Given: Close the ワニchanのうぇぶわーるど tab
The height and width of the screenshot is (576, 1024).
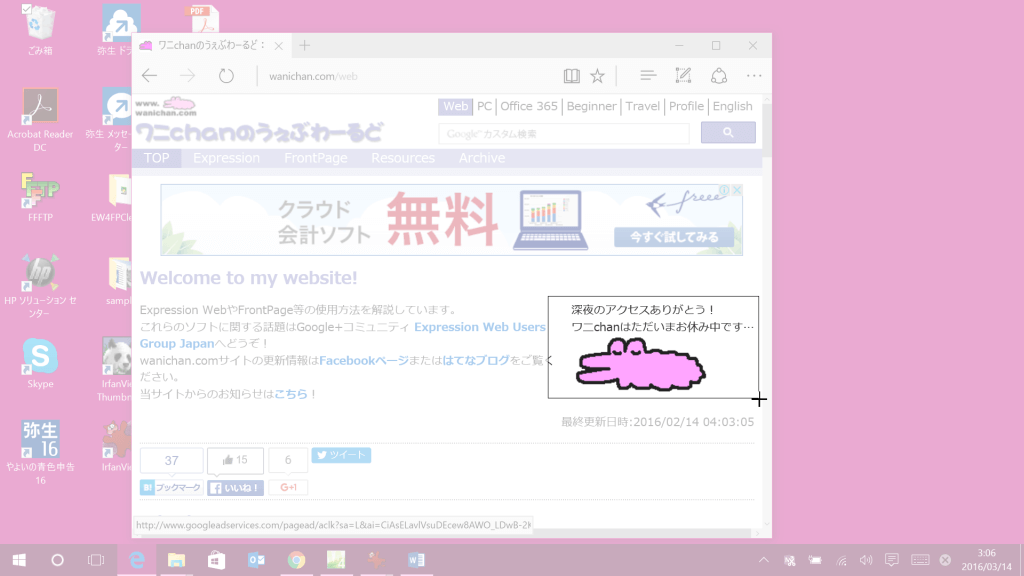Looking at the screenshot, I should point(279,46).
